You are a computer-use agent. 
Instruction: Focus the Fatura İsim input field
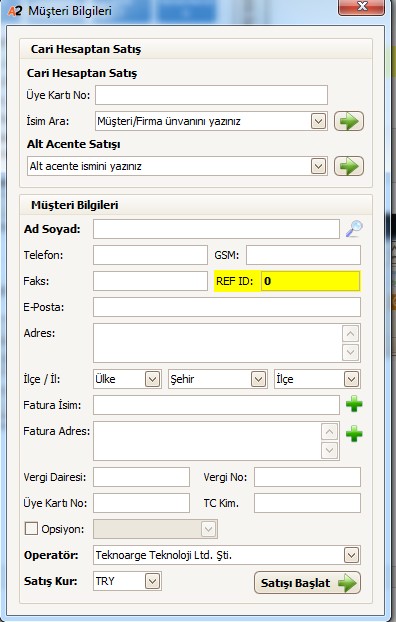pyautogui.click(x=216, y=405)
